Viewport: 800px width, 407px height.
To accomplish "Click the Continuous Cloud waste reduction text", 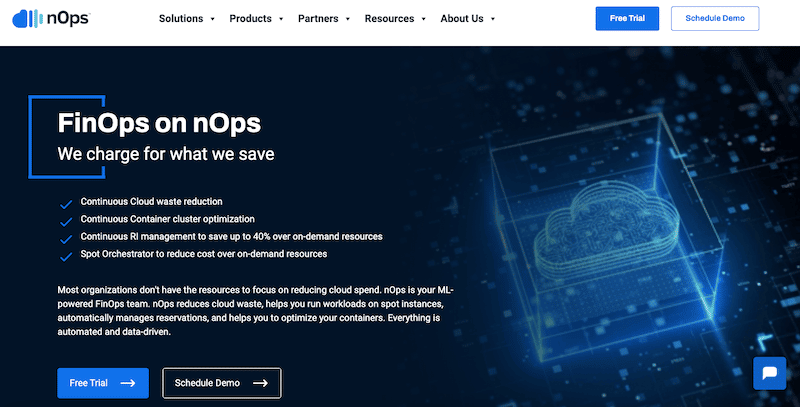I will (x=152, y=201).
